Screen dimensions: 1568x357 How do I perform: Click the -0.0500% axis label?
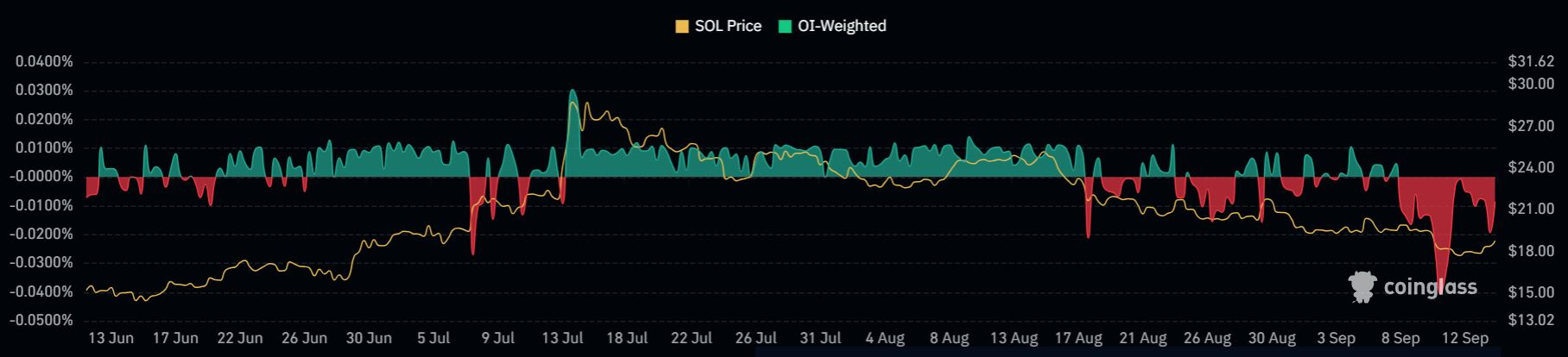[42, 321]
